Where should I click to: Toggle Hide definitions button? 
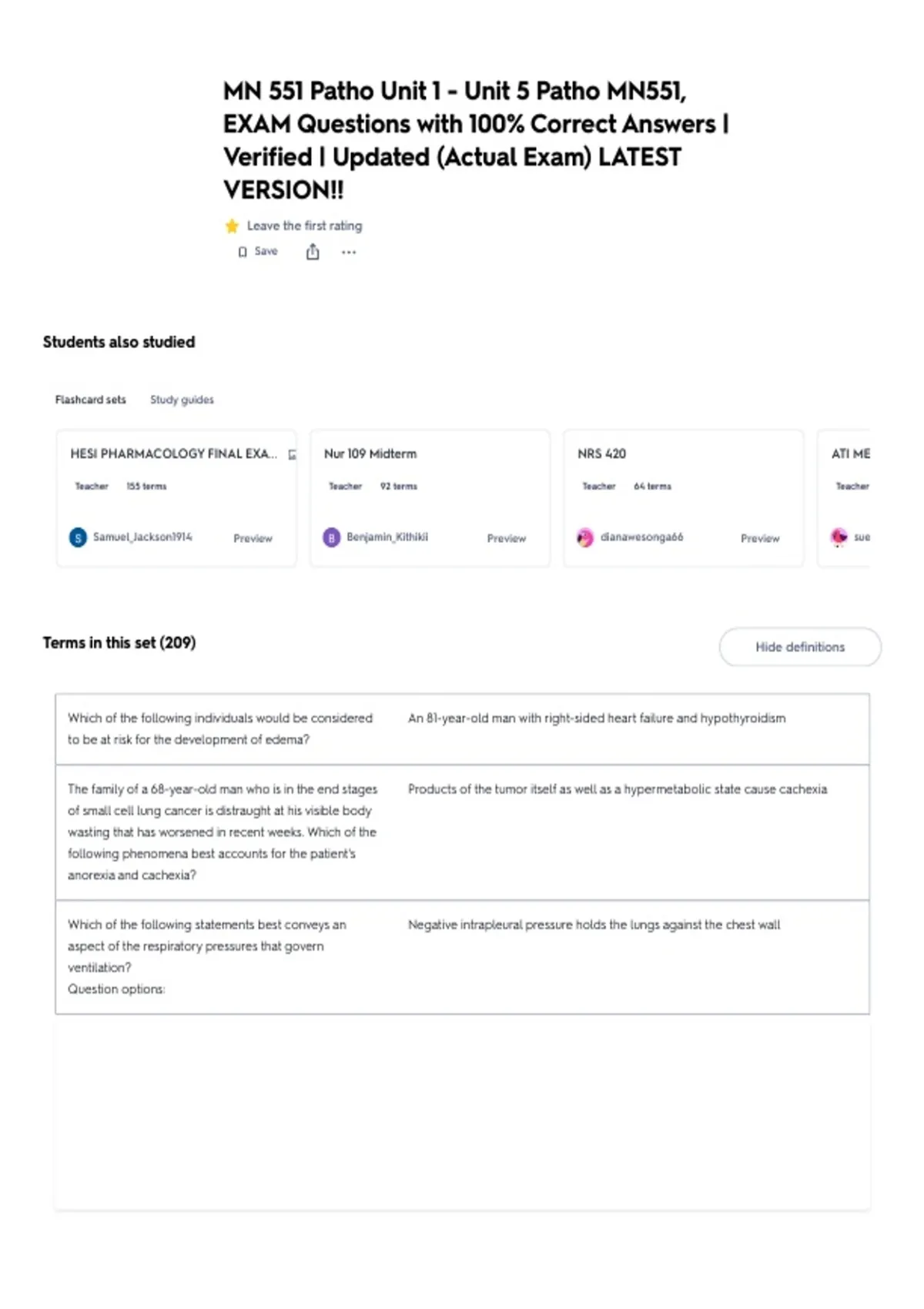(x=800, y=647)
